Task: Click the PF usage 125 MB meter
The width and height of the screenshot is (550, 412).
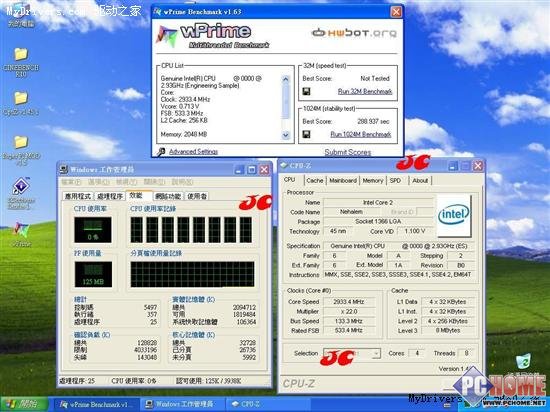Action: tap(93, 274)
